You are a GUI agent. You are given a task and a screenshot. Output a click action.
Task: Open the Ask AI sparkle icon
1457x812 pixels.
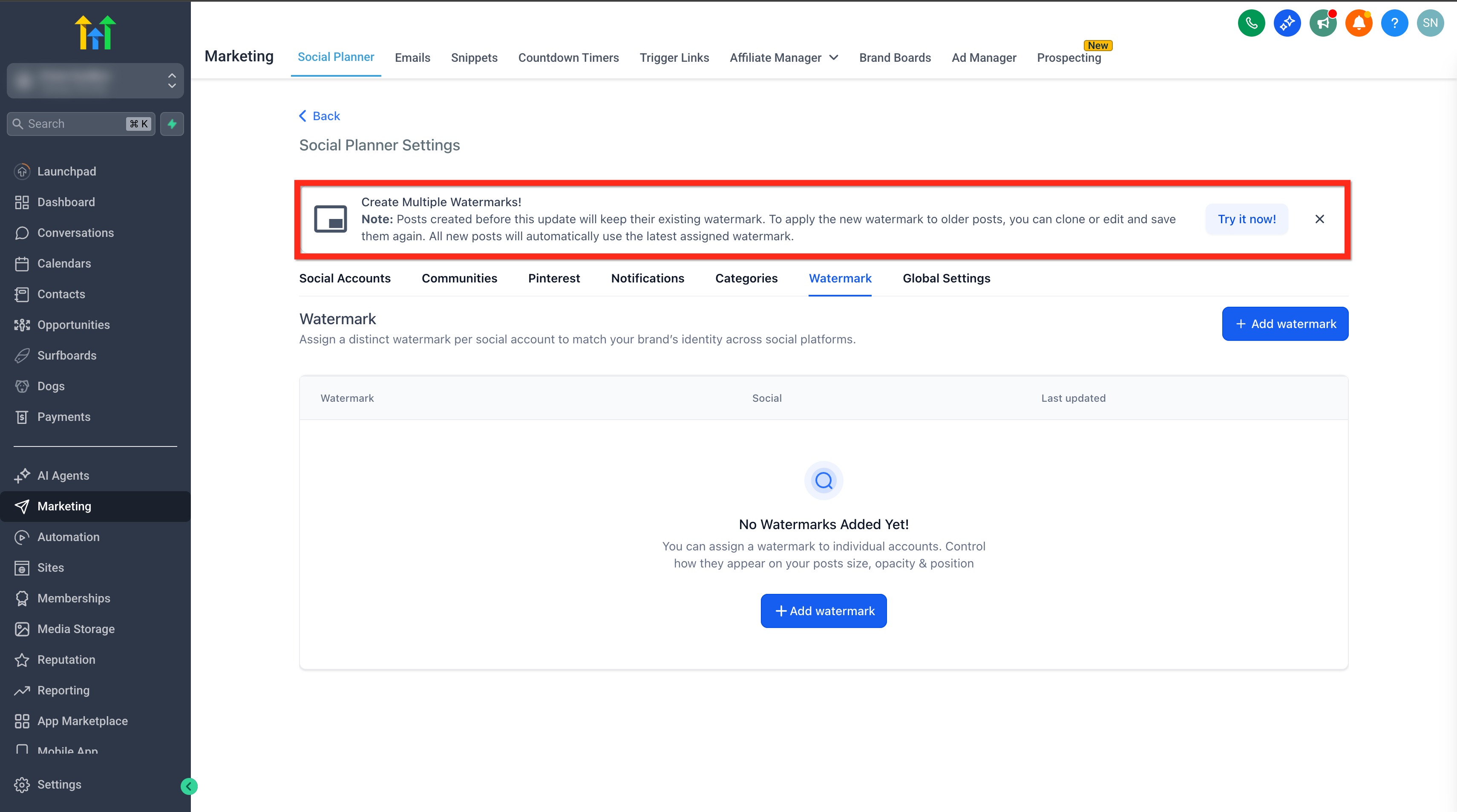(x=1287, y=23)
